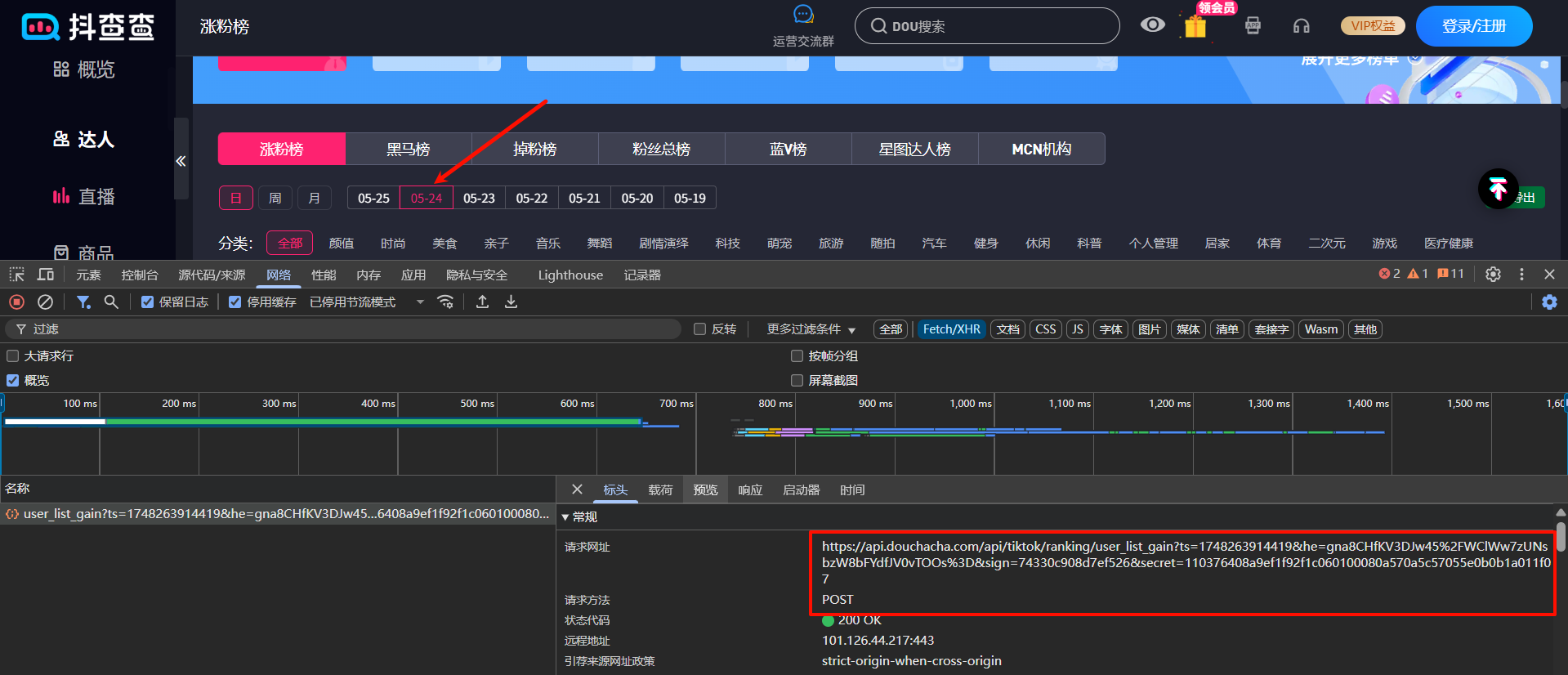
Task: Click the back-to-top arrow button
Action: [1498, 189]
